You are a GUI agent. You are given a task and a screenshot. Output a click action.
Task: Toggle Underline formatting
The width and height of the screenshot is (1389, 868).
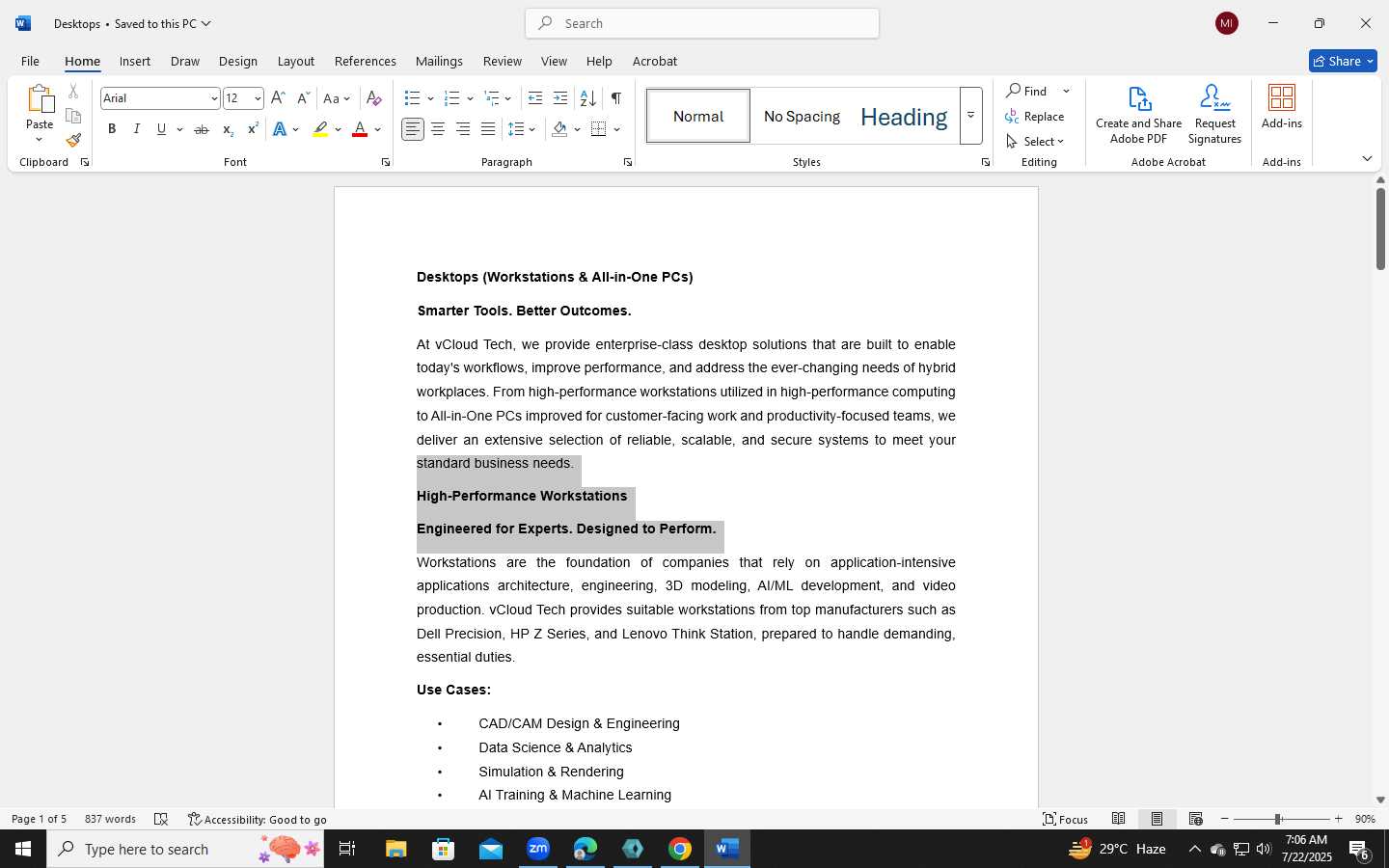pyautogui.click(x=161, y=129)
